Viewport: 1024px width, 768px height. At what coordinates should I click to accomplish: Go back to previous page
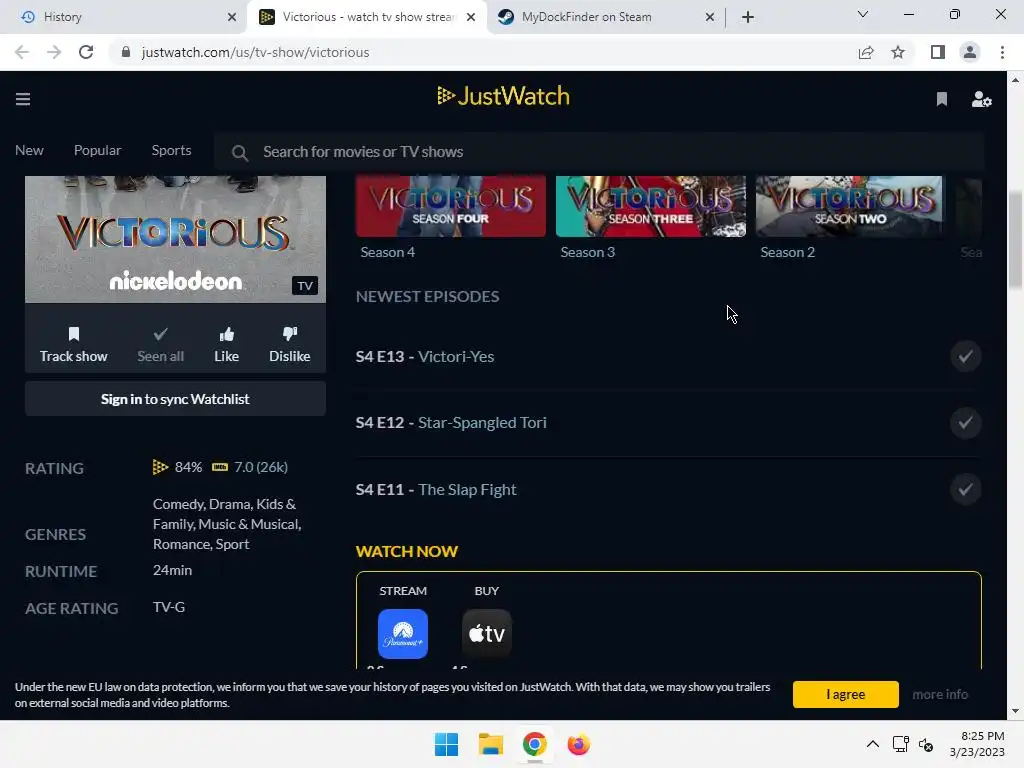pyautogui.click(x=22, y=52)
